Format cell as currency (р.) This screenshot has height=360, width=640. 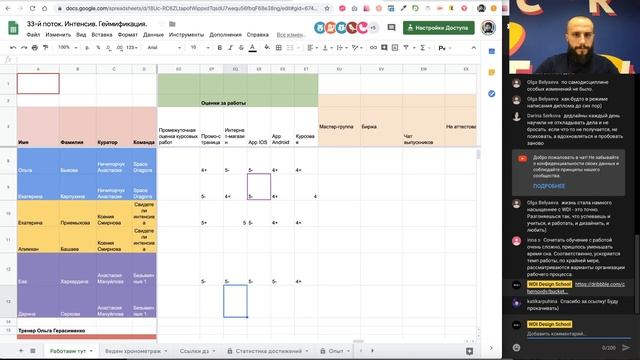point(87,48)
